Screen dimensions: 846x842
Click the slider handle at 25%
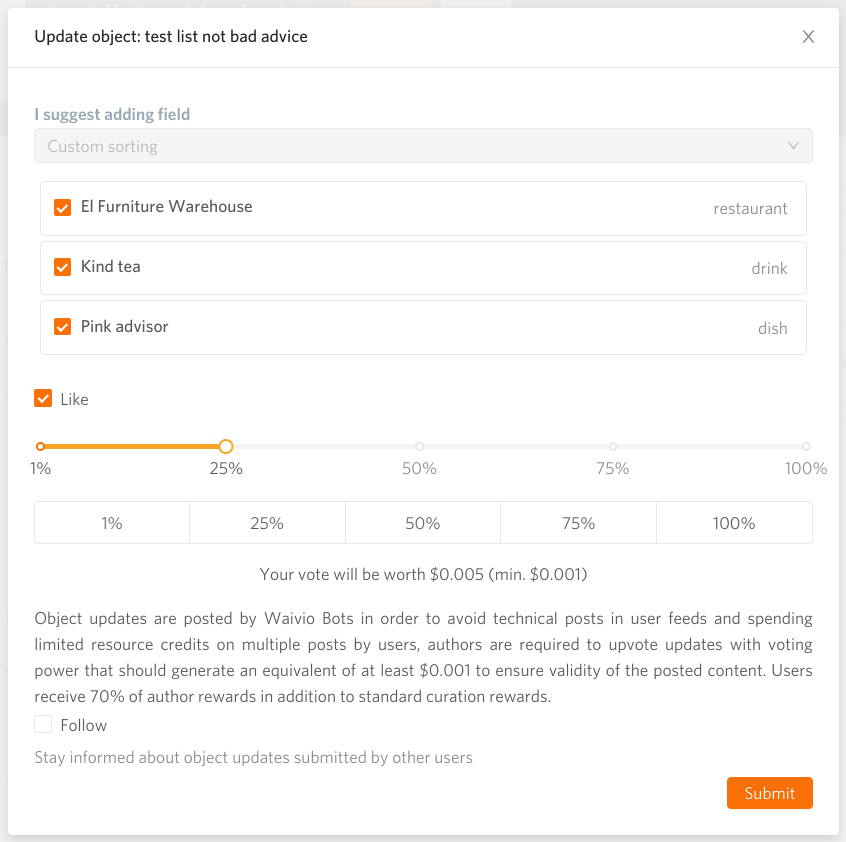(x=226, y=447)
